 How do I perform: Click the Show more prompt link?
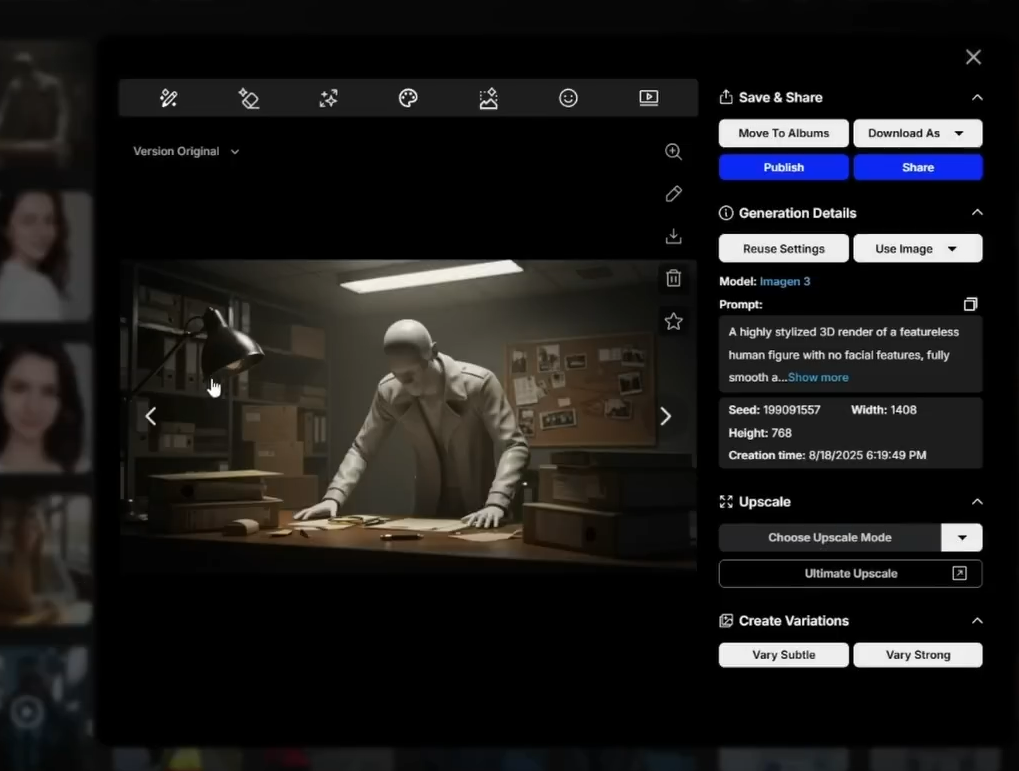pos(818,378)
